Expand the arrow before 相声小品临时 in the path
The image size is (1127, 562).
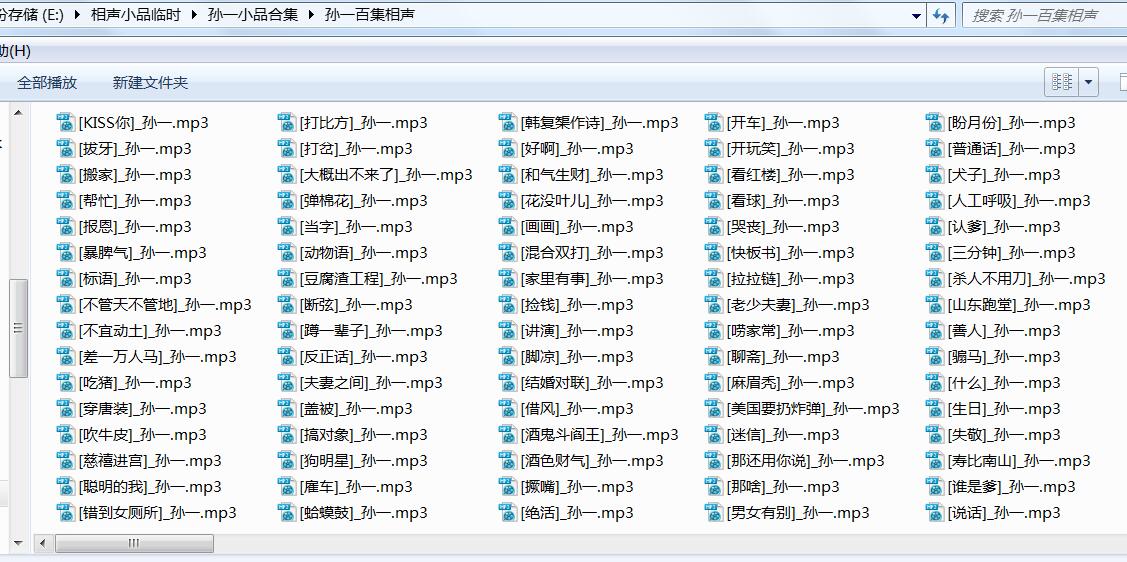click(x=78, y=15)
